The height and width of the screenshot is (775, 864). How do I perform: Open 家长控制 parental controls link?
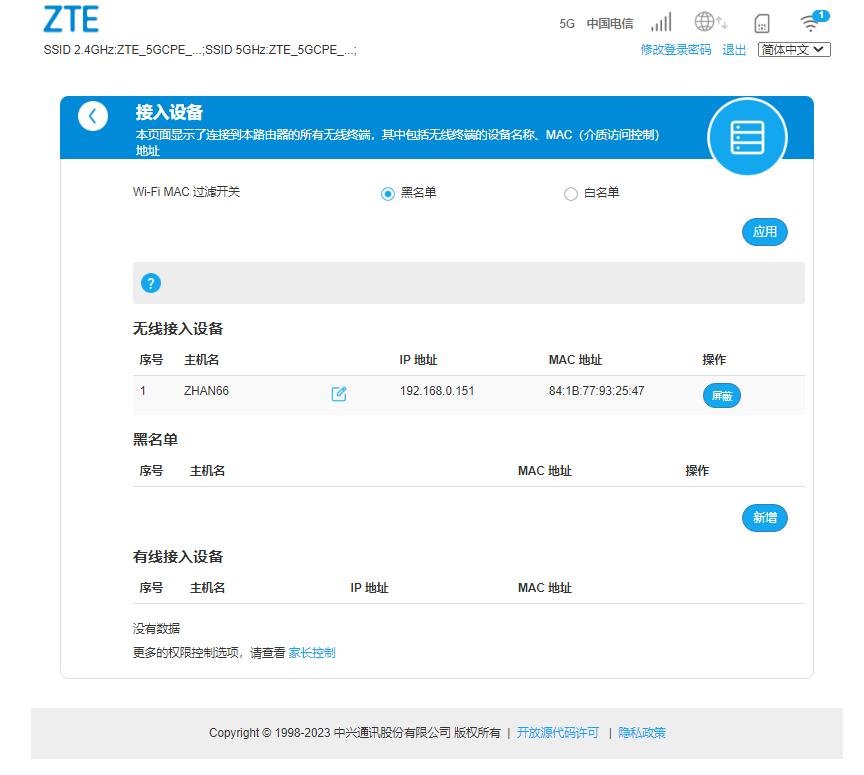click(x=311, y=652)
